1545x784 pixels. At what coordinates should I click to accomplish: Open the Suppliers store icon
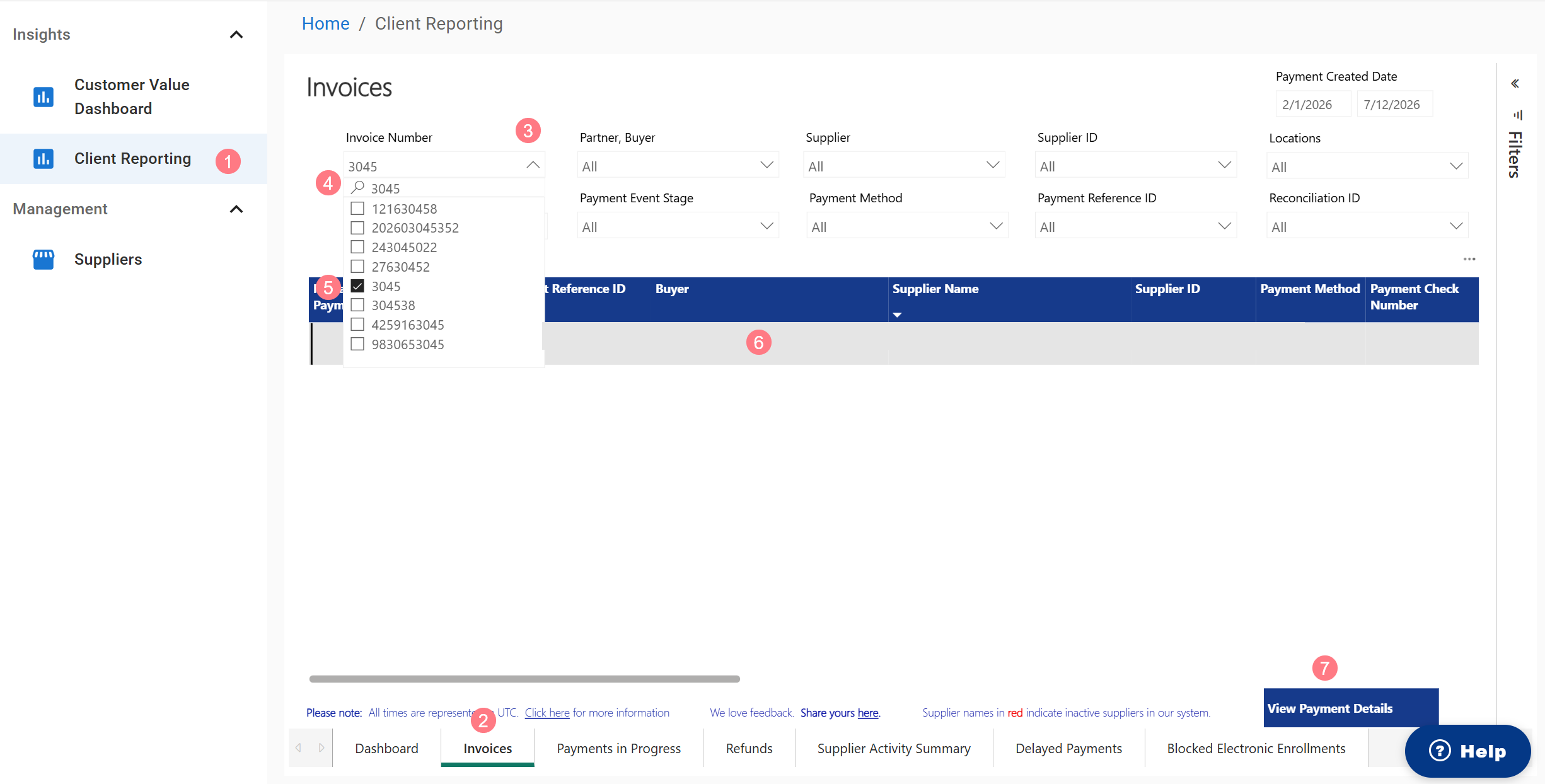(x=43, y=260)
